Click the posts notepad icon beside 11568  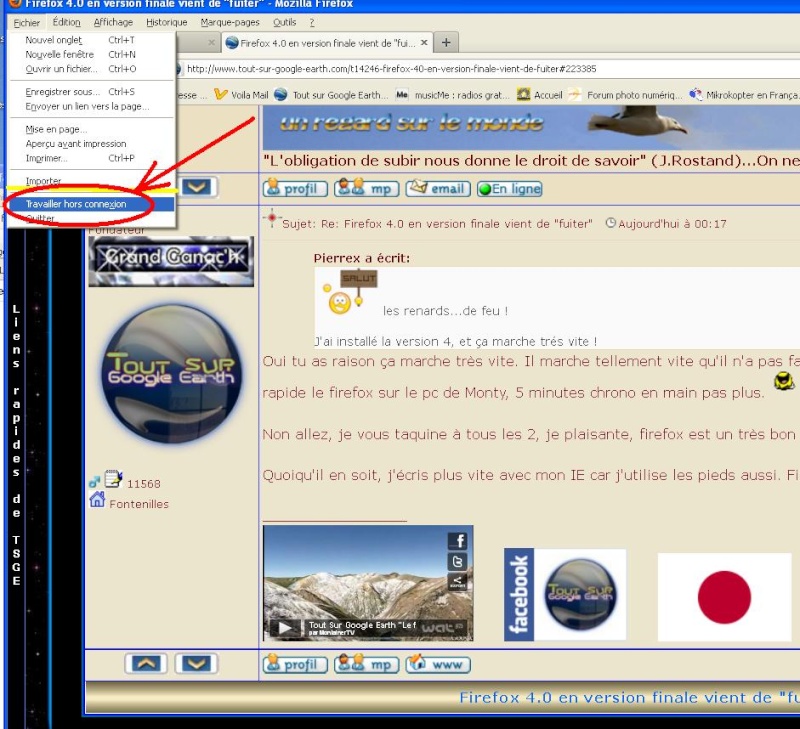(113, 479)
